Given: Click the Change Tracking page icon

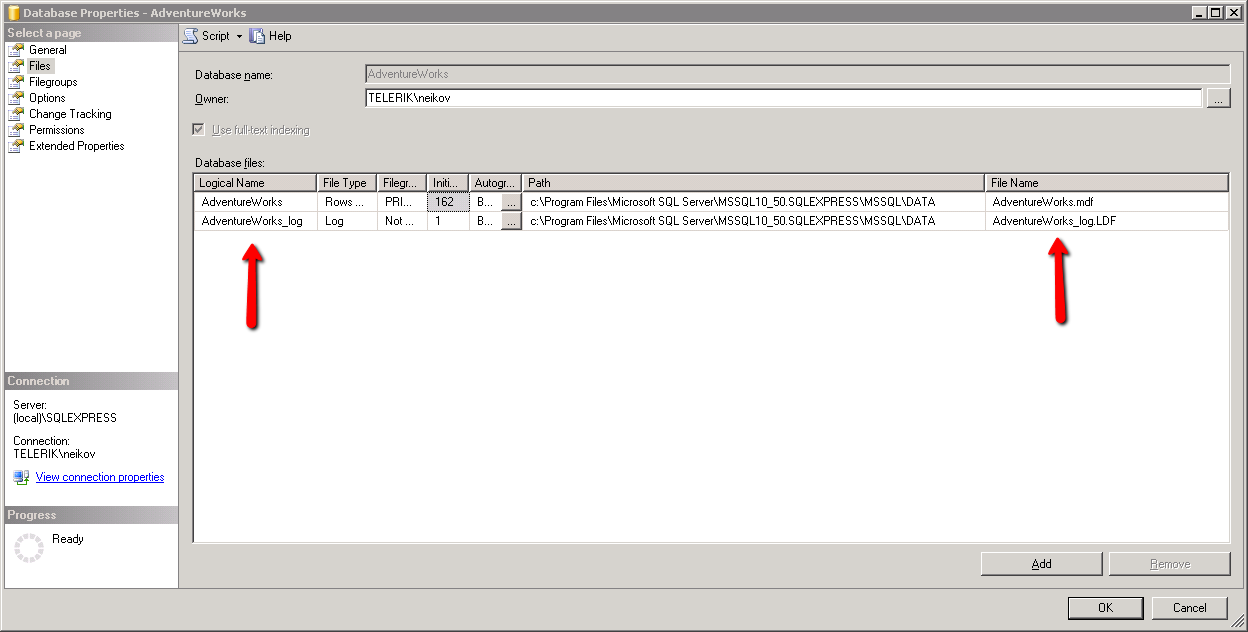Looking at the screenshot, I should tap(16, 114).
